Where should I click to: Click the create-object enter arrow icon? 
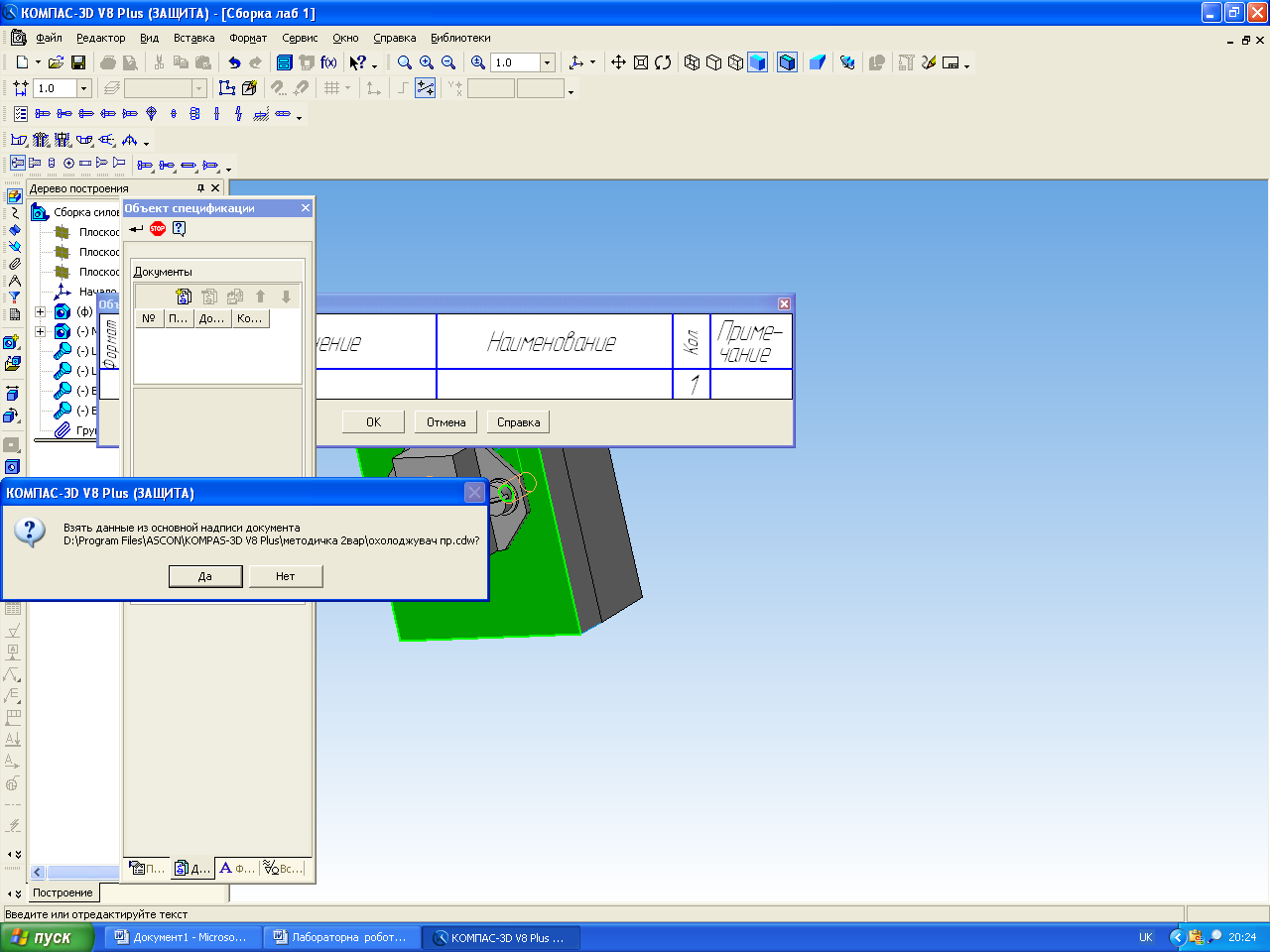pyautogui.click(x=136, y=228)
